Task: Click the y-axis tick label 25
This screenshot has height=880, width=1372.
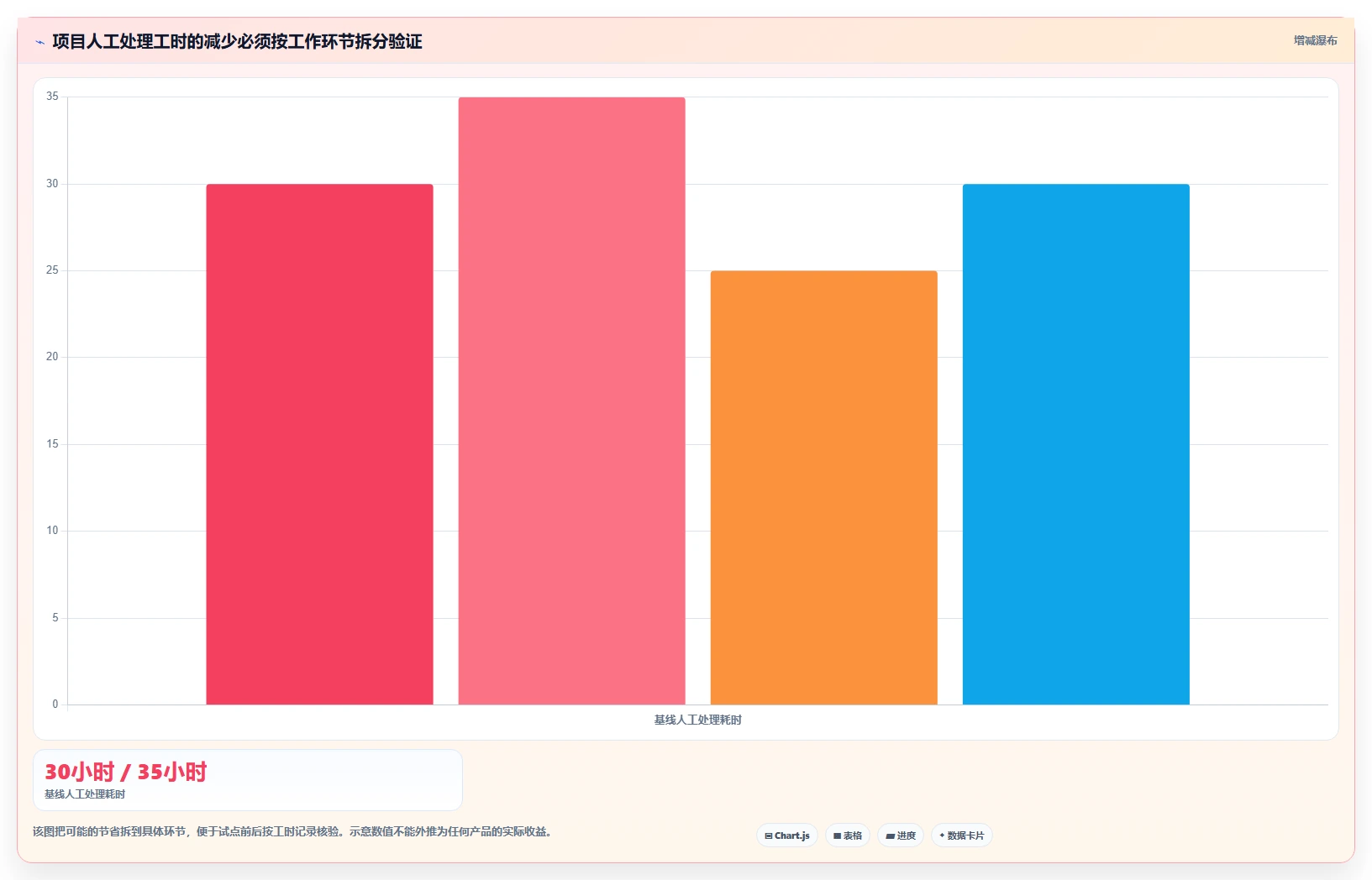Action: pyautogui.click(x=52, y=270)
